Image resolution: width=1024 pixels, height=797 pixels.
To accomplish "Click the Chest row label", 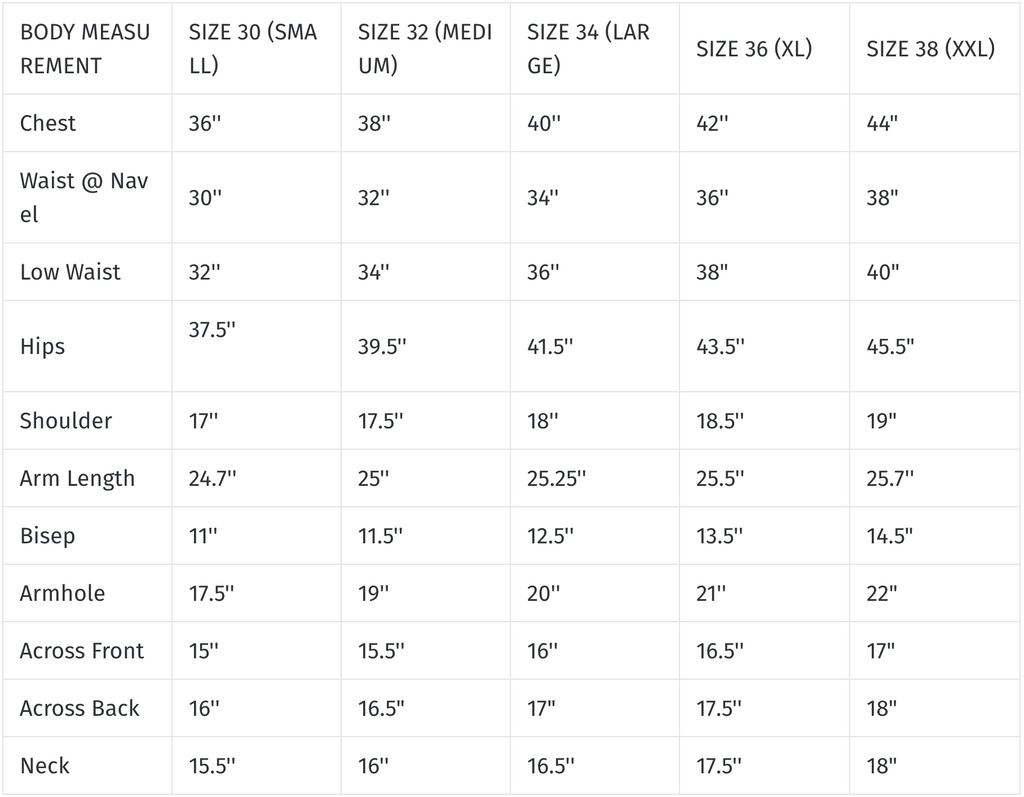I will [x=48, y=123].
